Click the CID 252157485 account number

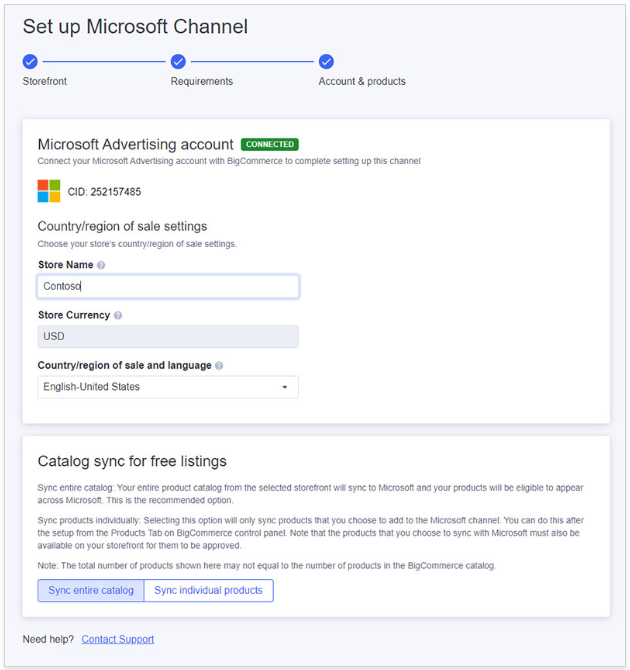pyautogui.click(x=104, y=191)
